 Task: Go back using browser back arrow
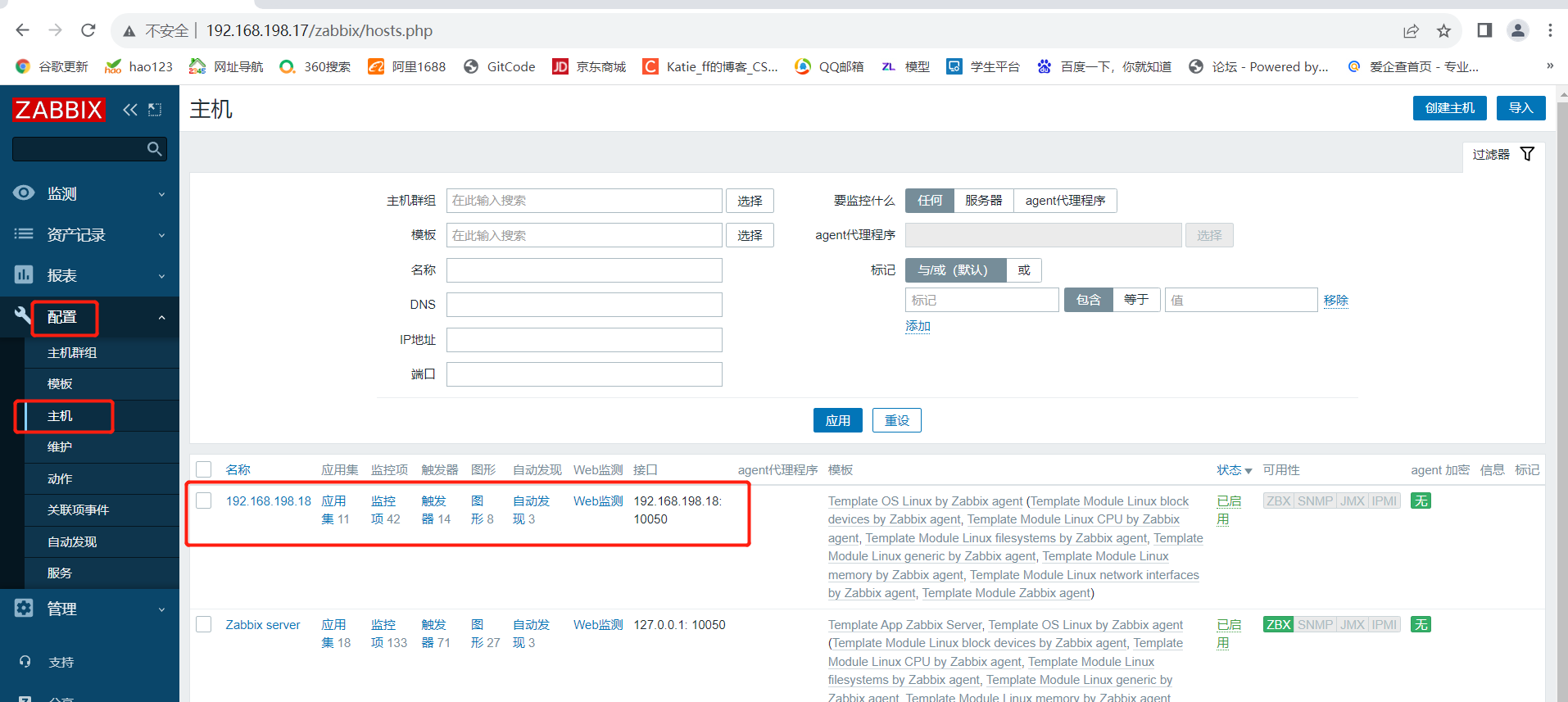[x=22, y=30]
